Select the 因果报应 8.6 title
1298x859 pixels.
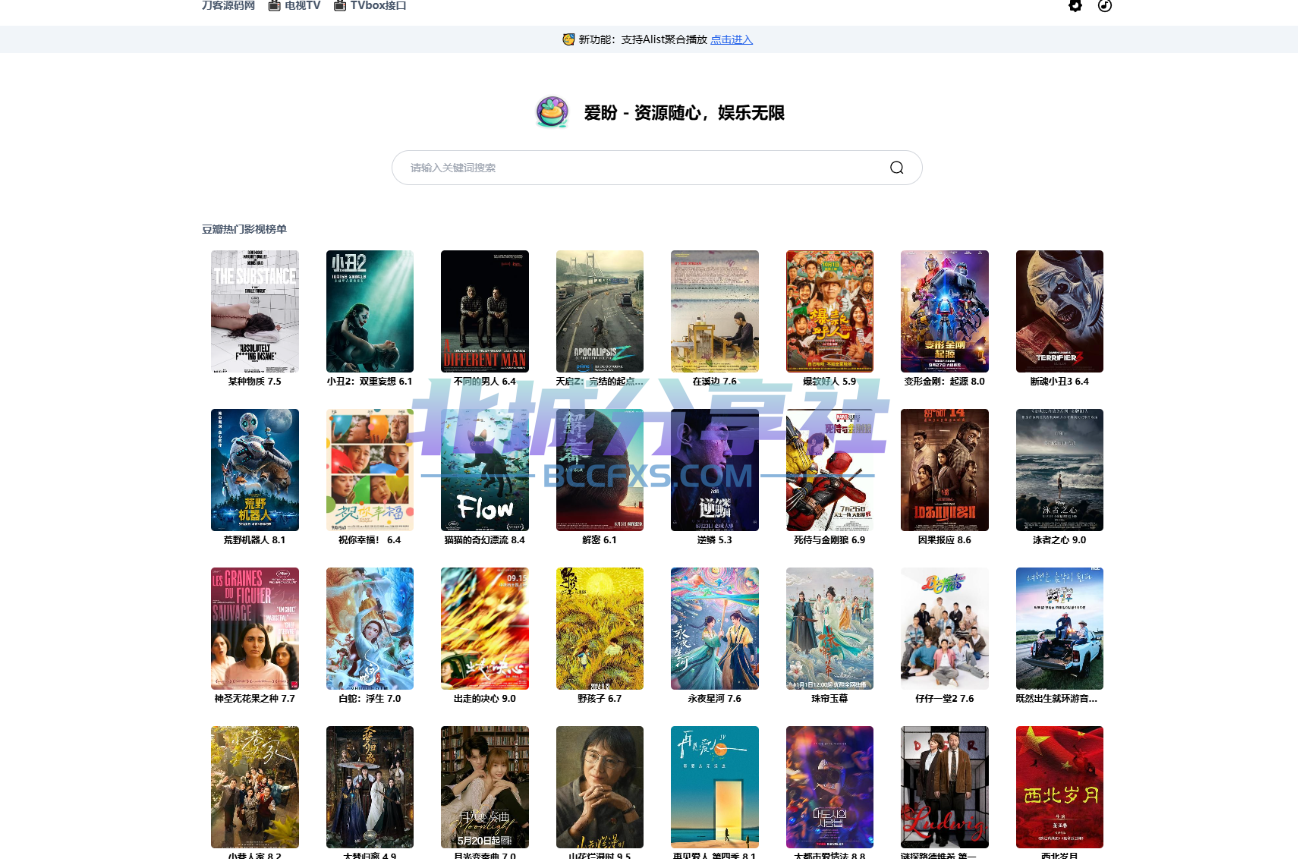[945, 541]
